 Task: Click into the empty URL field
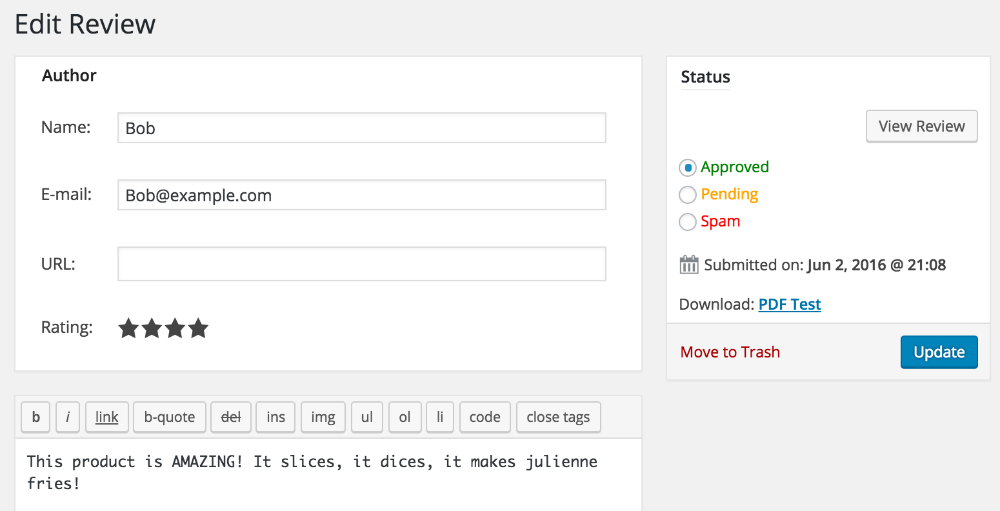(361, 264)
